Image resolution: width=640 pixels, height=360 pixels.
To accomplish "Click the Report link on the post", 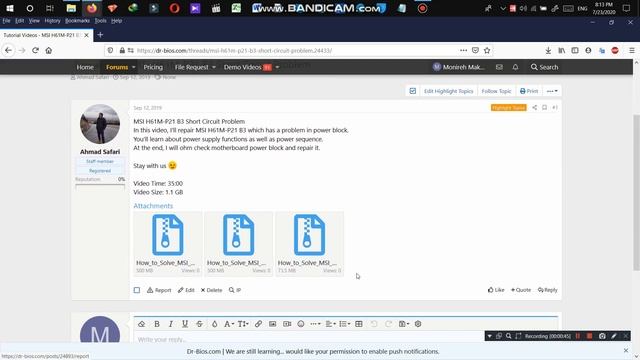I will click(x=159, y=290).
